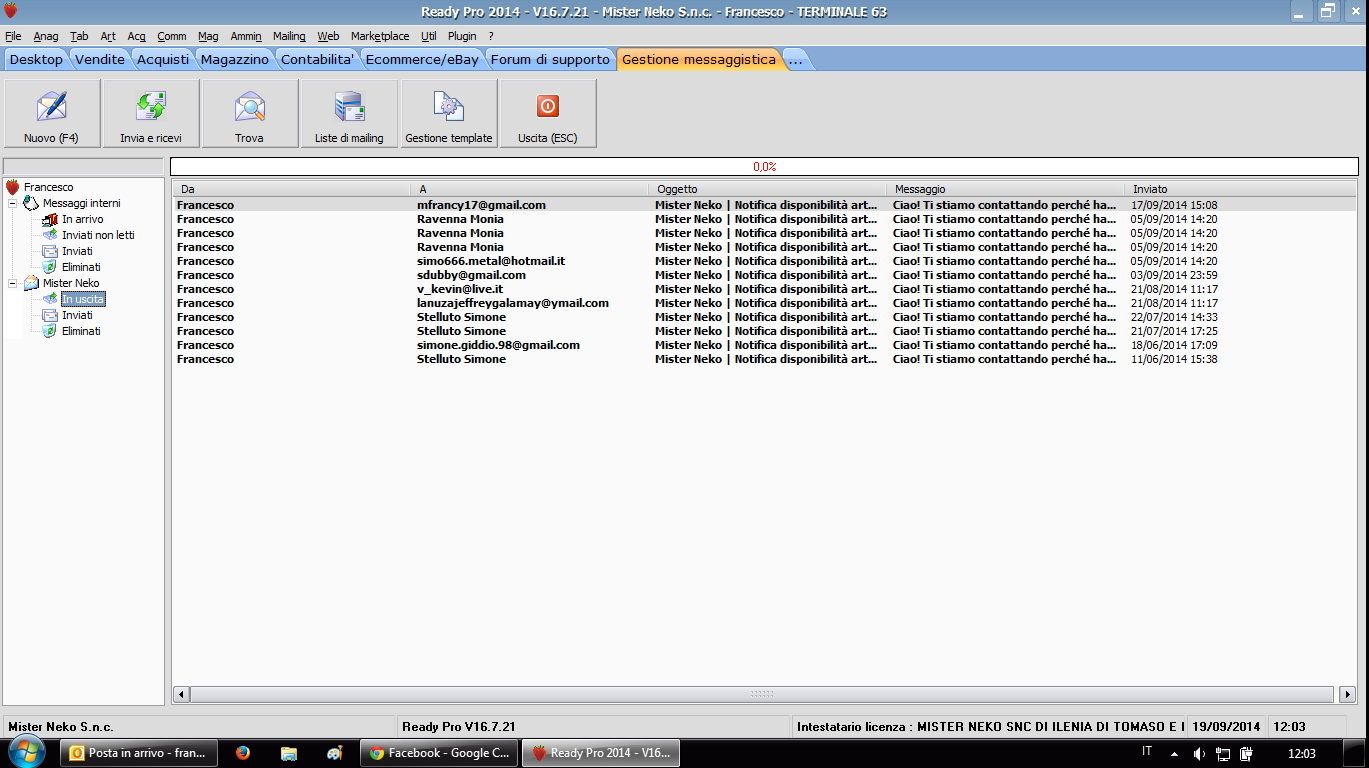
Task: Open the Windows Start menu
Action: tap(27, 753)
